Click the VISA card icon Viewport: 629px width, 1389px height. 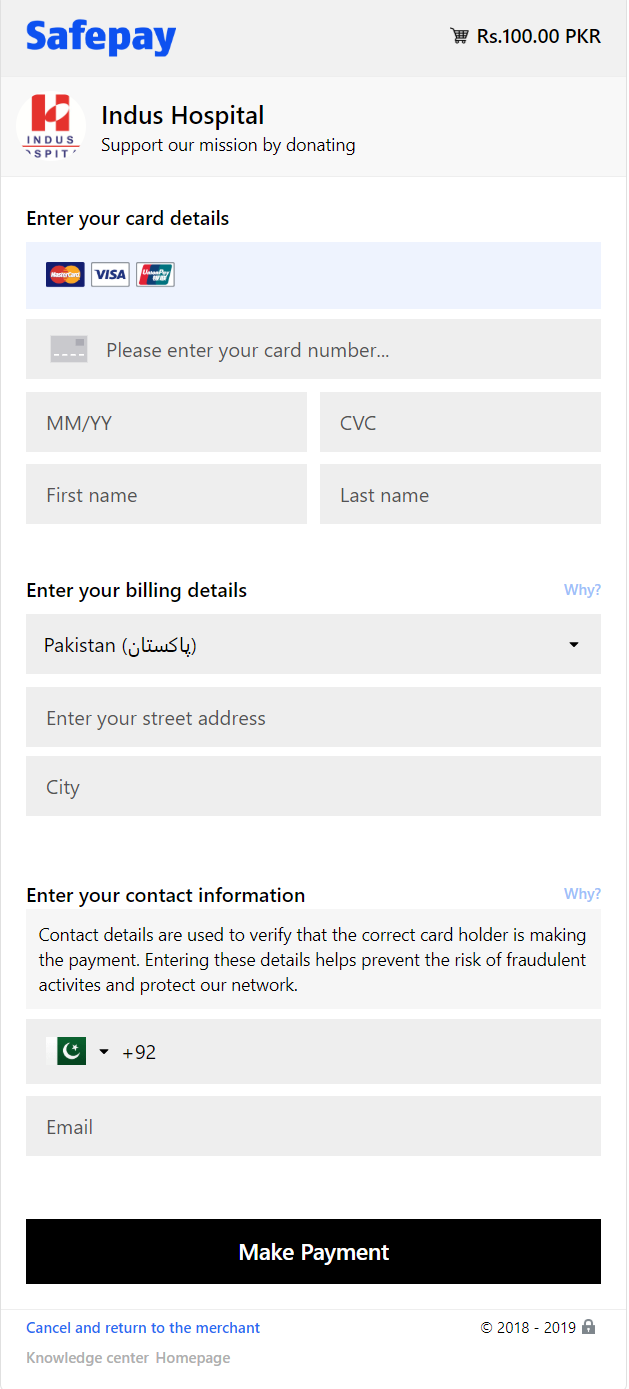(x=110, y=275)
